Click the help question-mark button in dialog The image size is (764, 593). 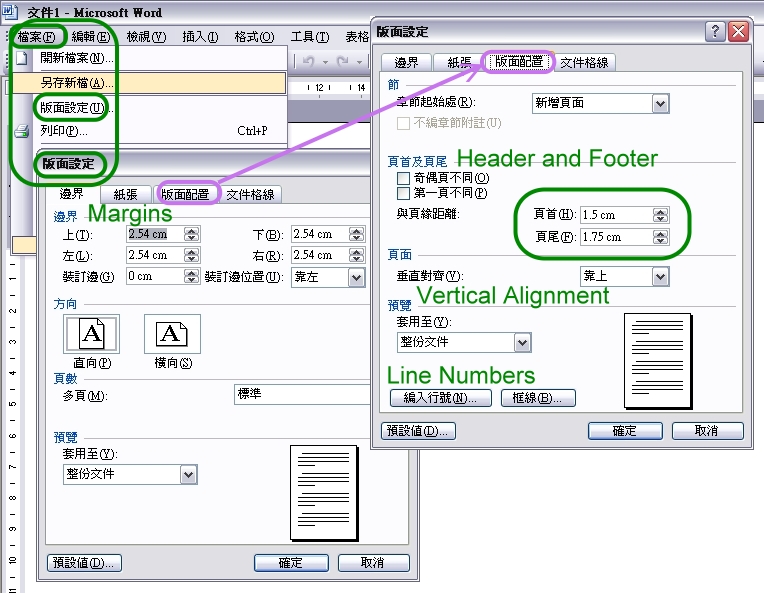click(715, 32)
